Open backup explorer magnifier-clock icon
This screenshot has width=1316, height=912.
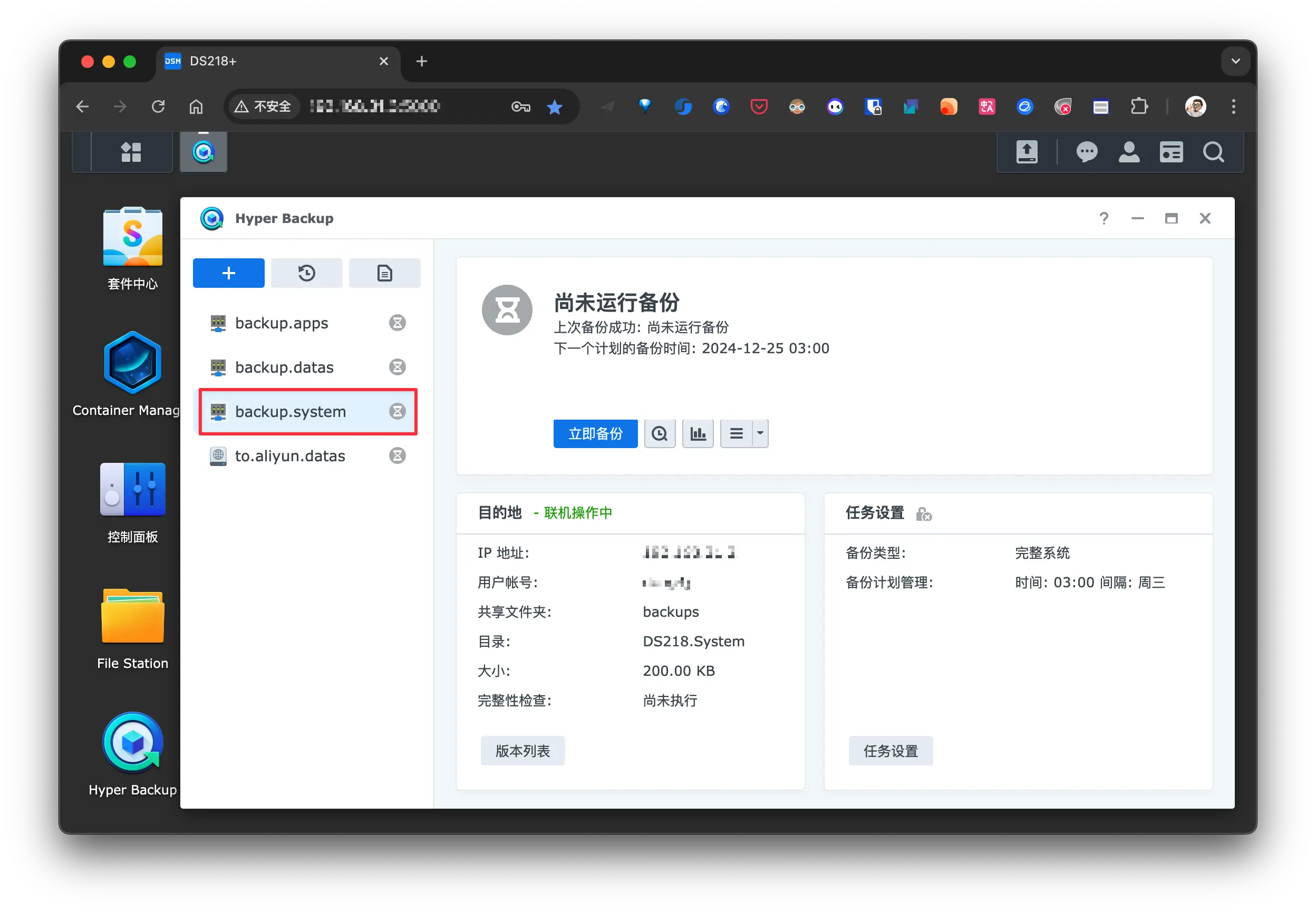(x=660, y=434)
